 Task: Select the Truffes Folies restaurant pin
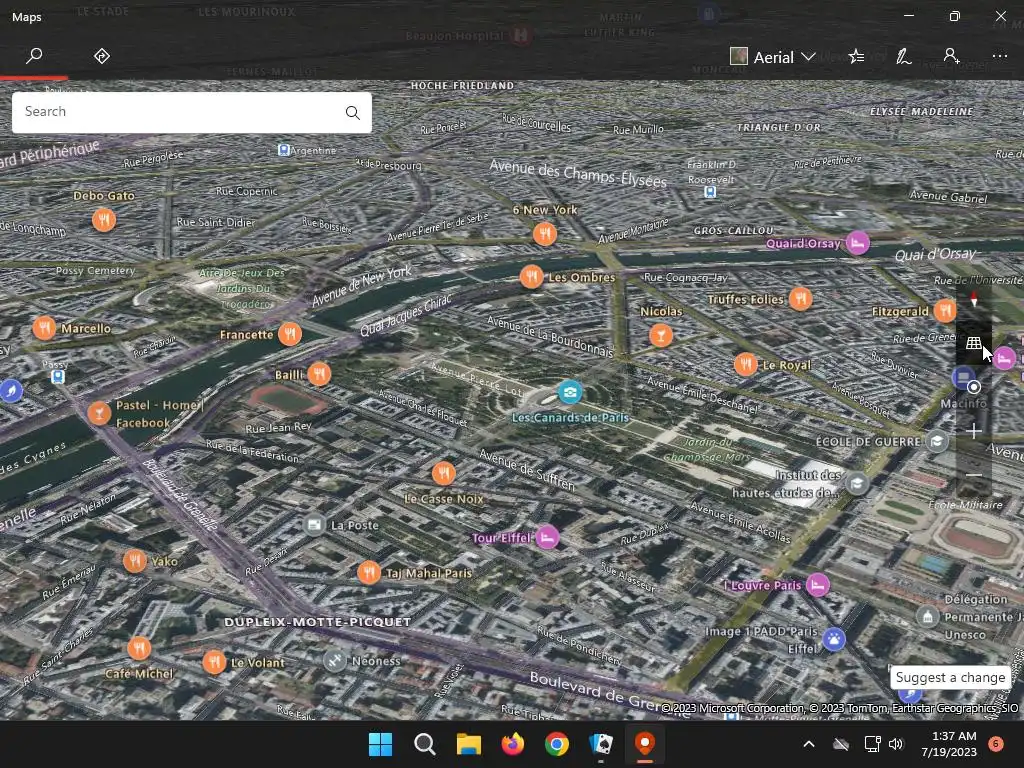800,298
